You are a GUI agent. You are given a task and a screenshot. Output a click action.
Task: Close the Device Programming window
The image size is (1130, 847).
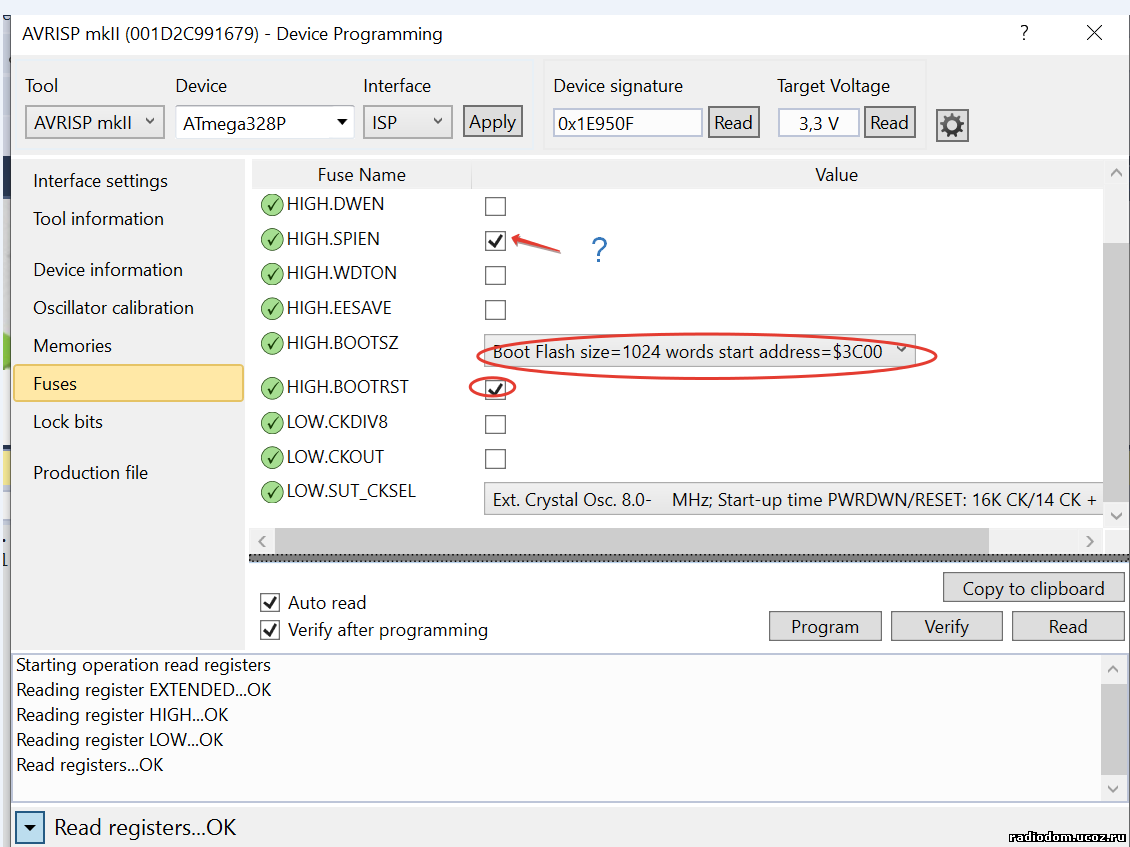tap(1095, 32)
